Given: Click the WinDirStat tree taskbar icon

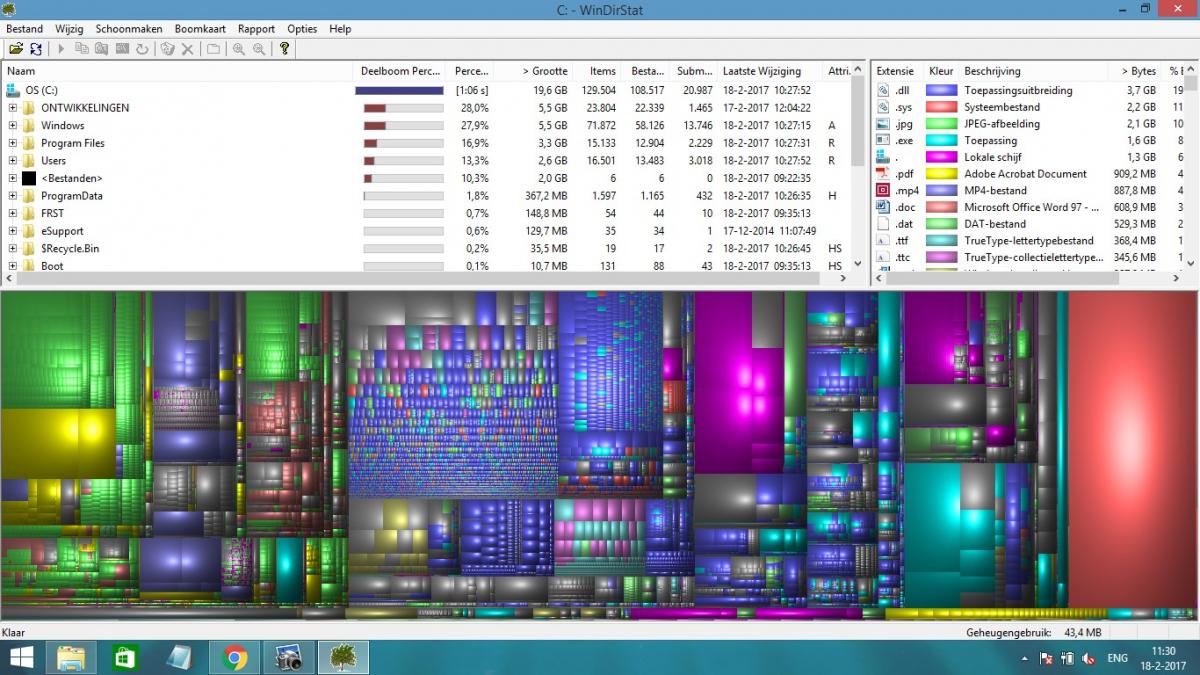Looking at the screenshot, I should point(343,658).
